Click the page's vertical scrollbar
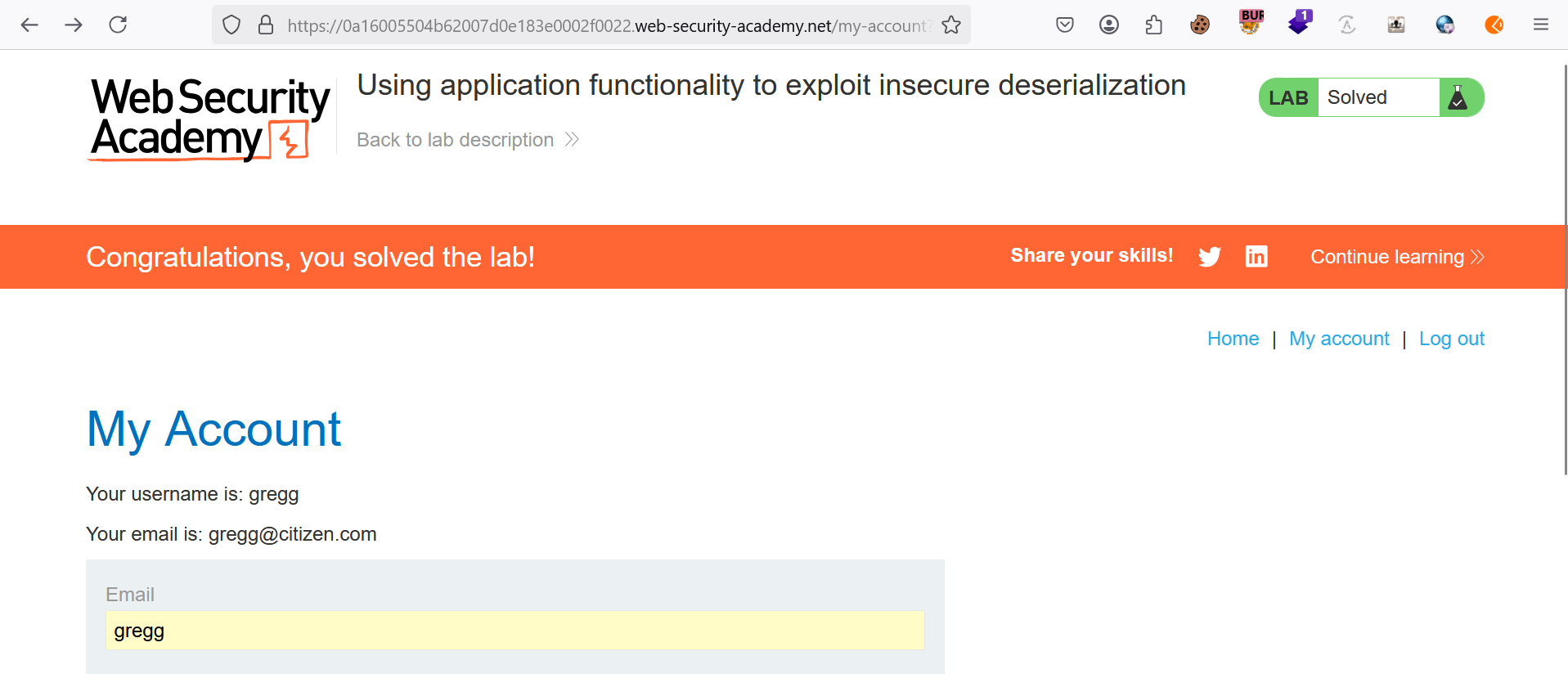The image size is (1568, 674). (1565, 270)
